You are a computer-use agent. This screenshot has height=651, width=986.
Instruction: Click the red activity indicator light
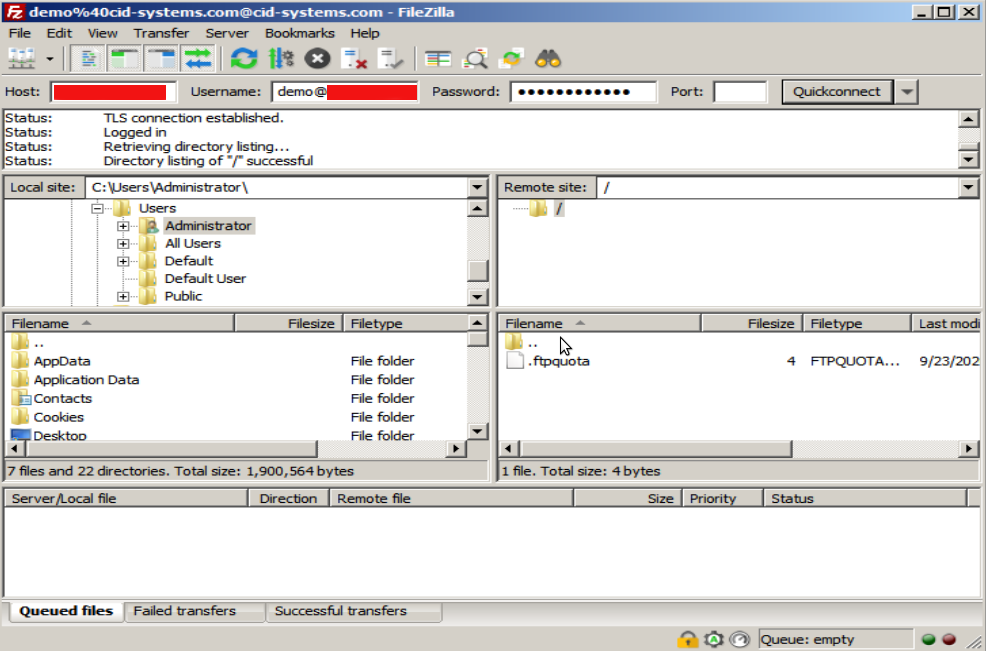949,640
